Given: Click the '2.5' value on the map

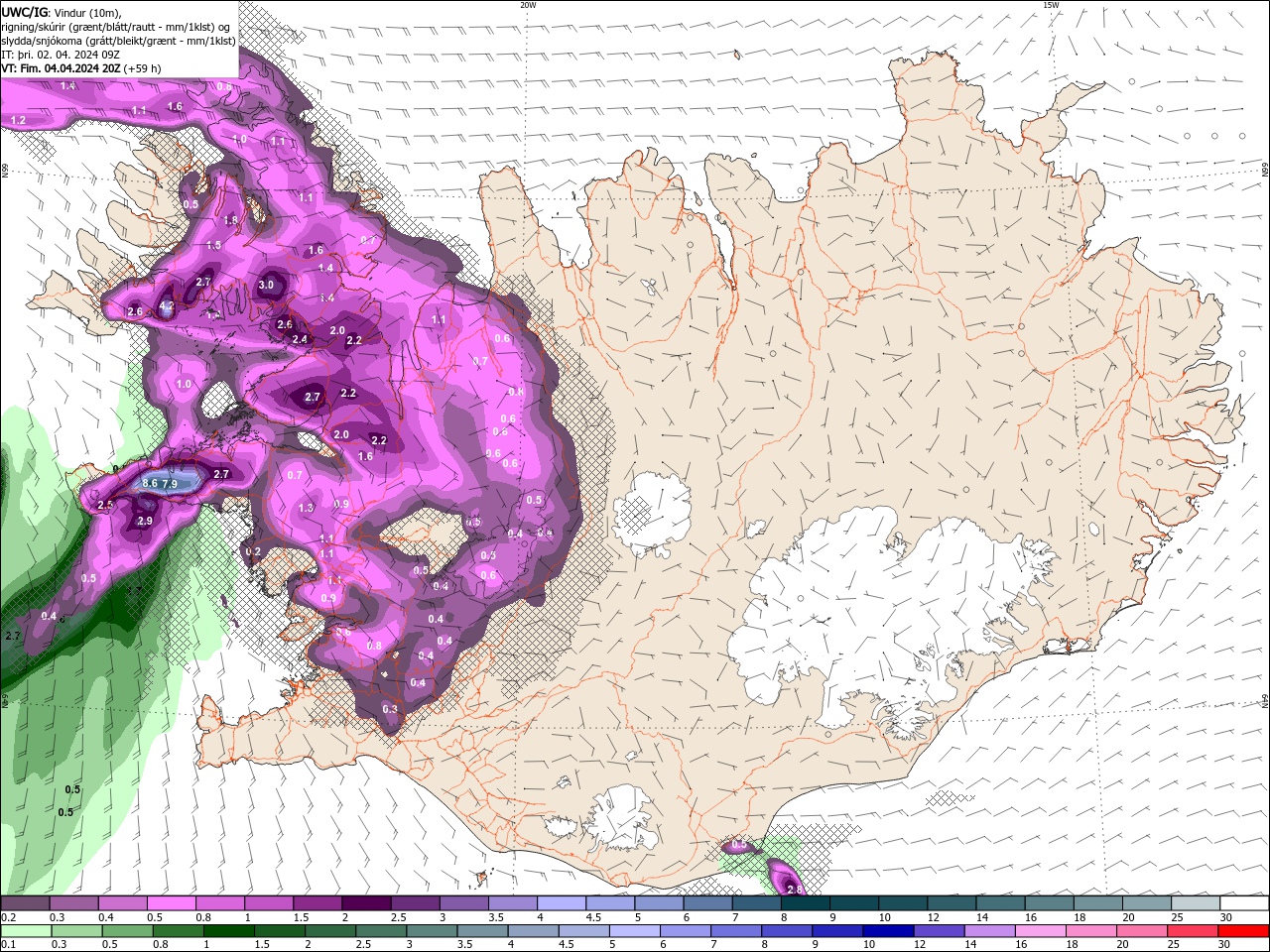Looking at the screenshot, I should pos(105,505).
